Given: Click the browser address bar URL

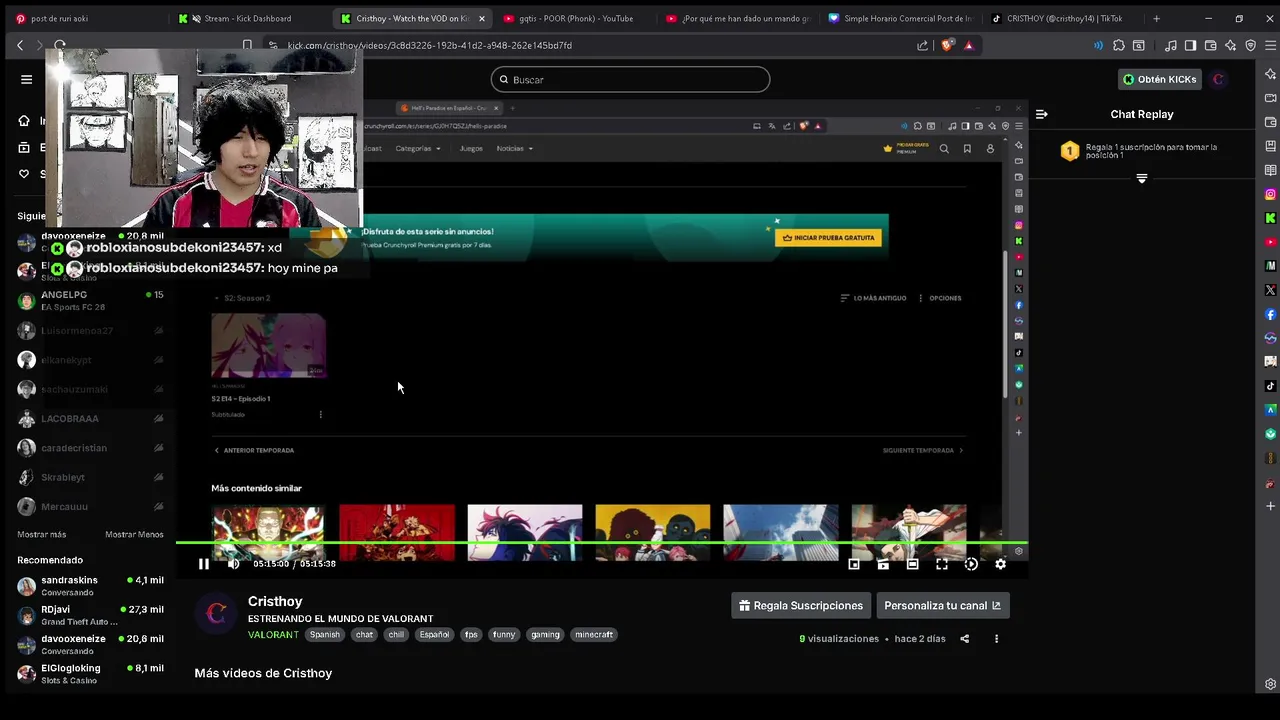Looking at the screenshot, I should pyautogui.click(x=430, y=45).
